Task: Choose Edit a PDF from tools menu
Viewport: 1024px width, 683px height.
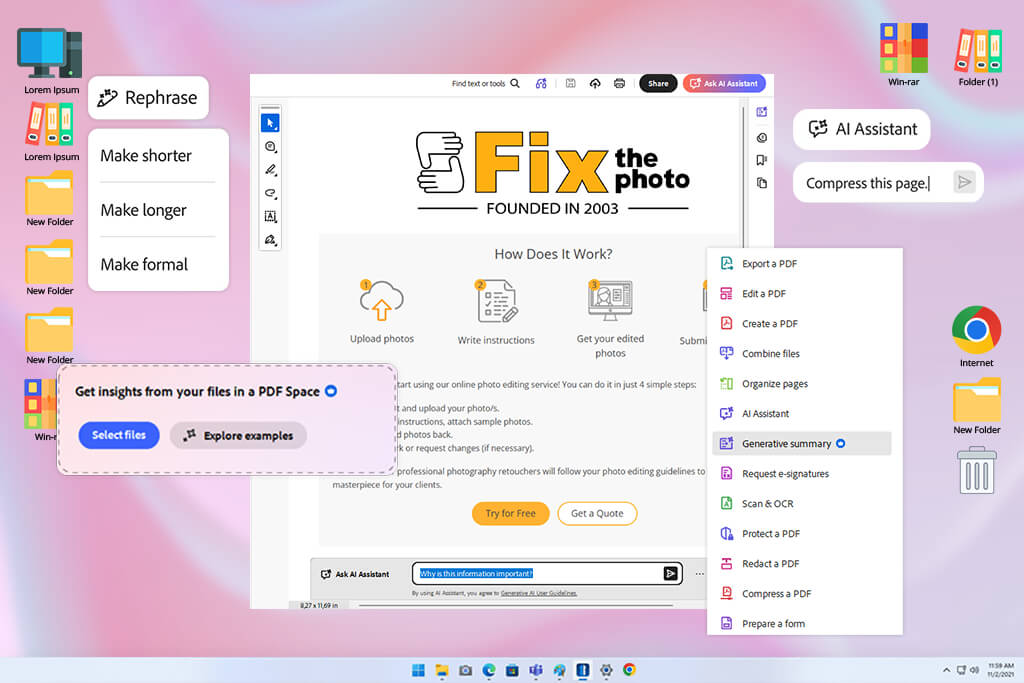Action: (800, 294)
